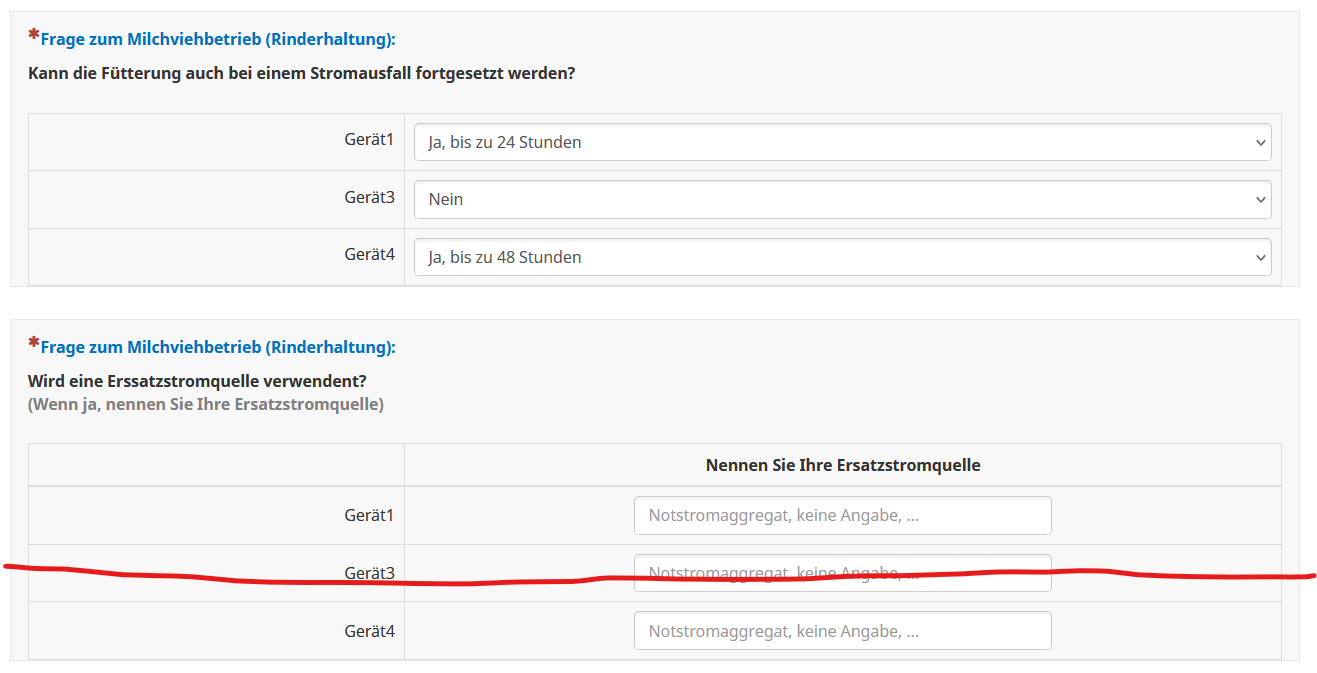This screenshot has width=1317, height=673.
Task: Click the Gerät4 label in the Stromausfall table
Action: 369,255
